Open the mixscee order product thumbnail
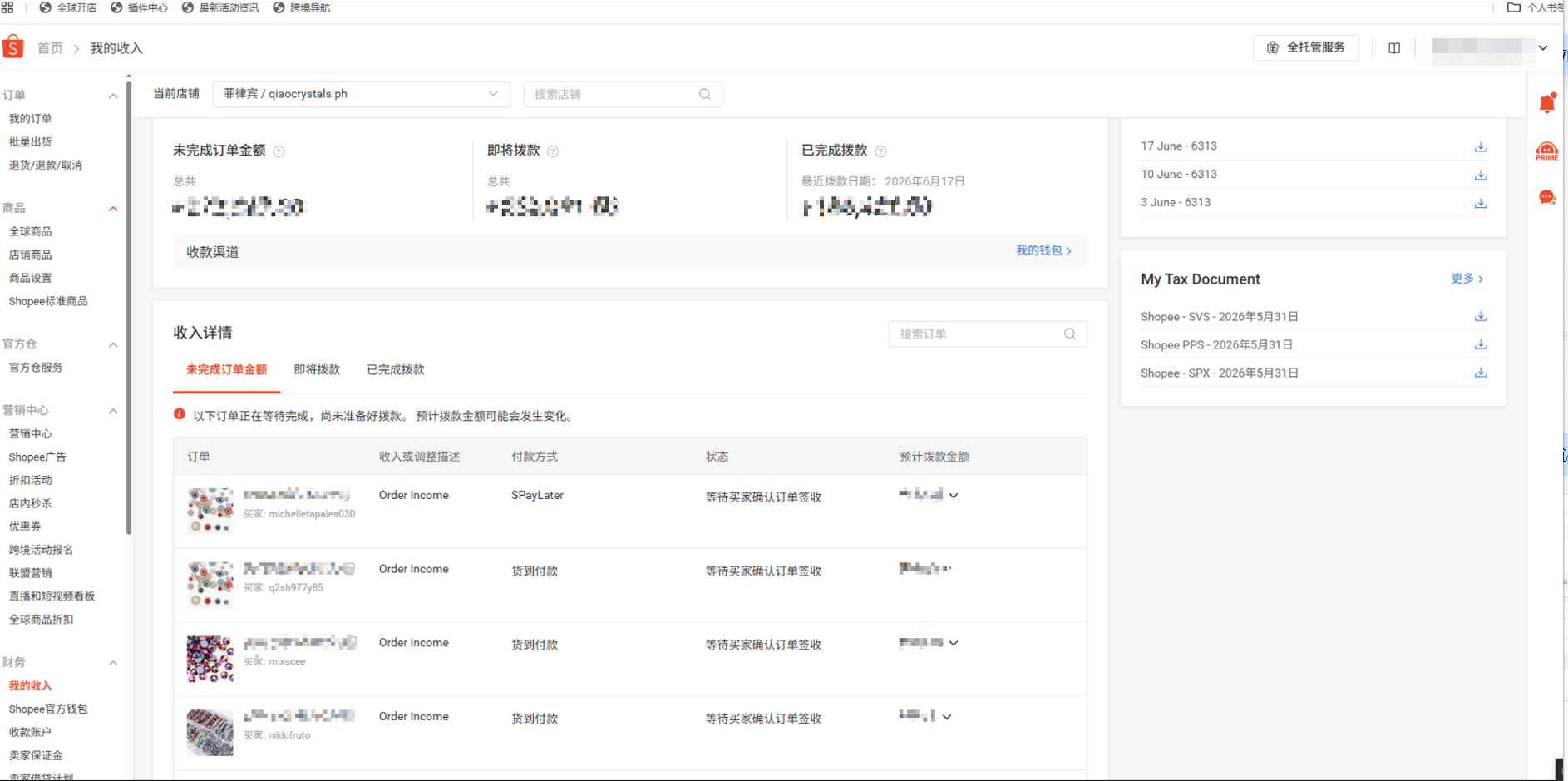The width and height of the screenshot is (1568, 781). coord(210,659)
